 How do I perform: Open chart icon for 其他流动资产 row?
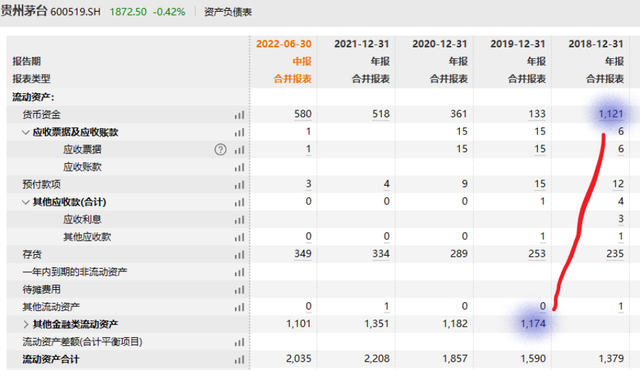pos(240,307)
